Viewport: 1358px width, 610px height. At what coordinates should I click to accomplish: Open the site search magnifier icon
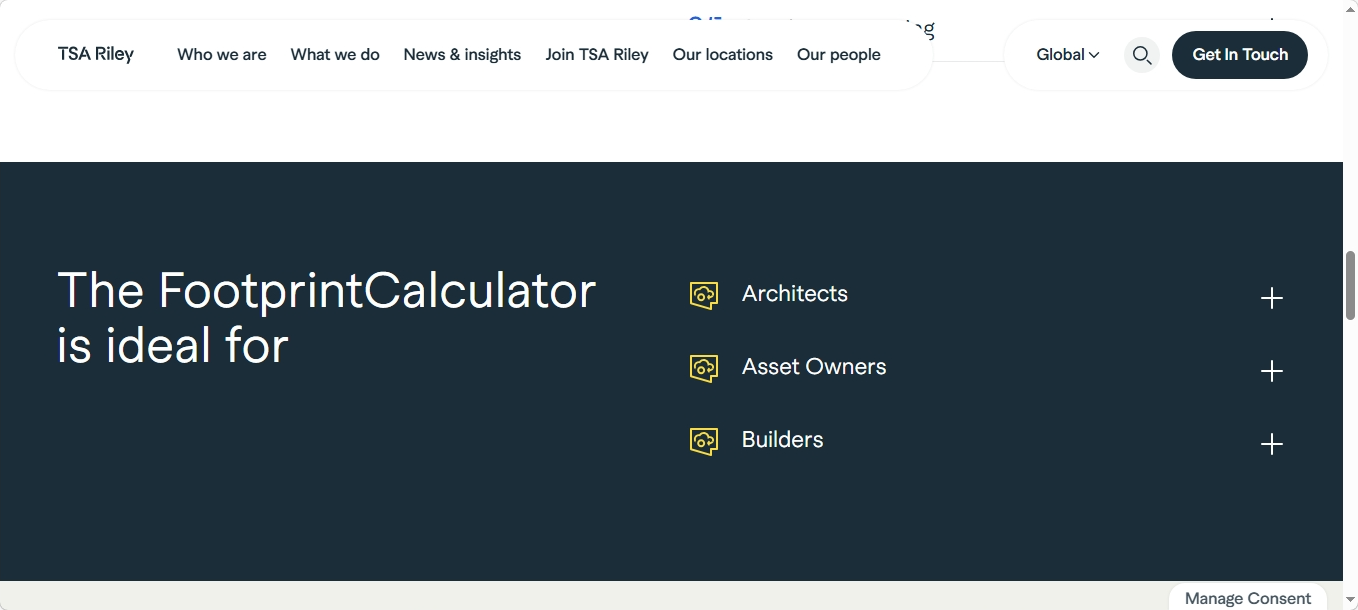pyautogui.click(x=1142, y=55)
